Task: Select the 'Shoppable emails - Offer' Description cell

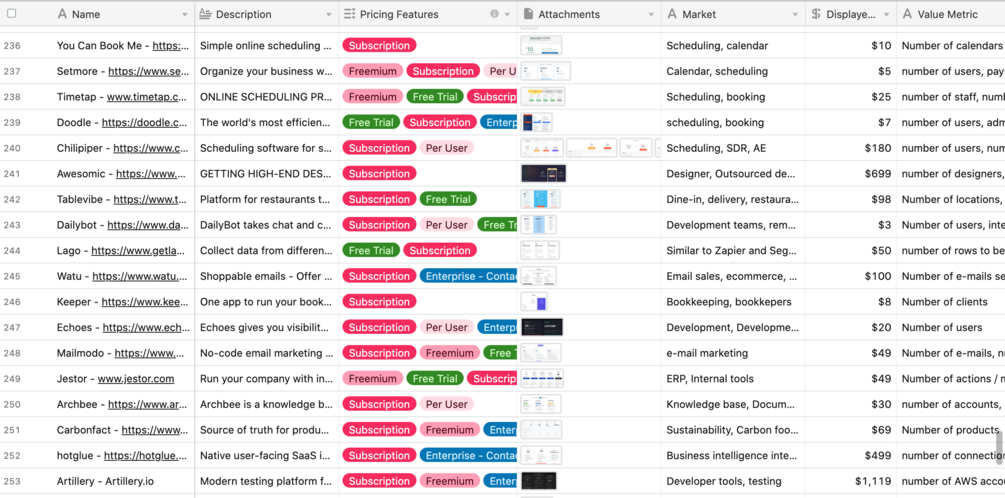Action: click(267, 276)
